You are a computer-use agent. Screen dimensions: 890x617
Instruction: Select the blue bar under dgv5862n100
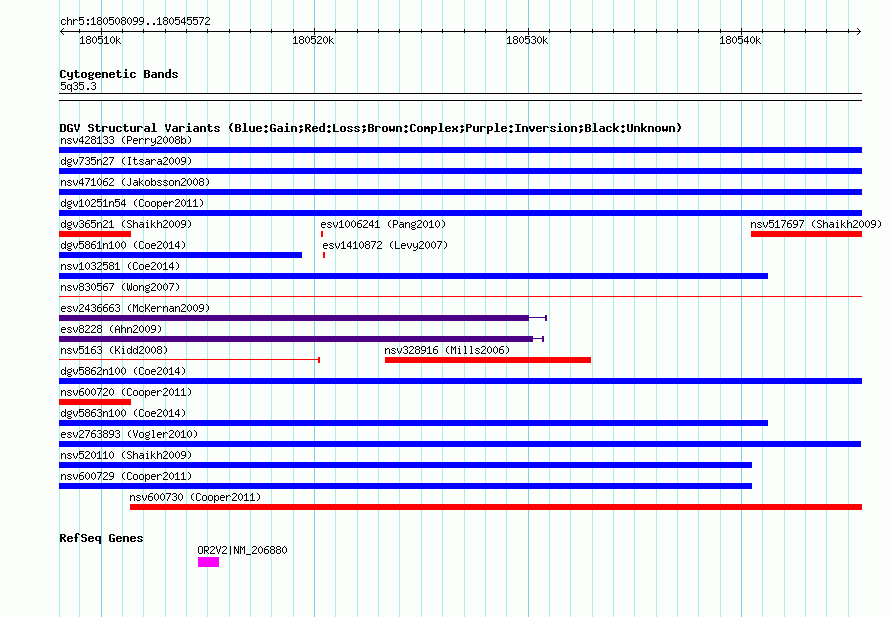(x=460, y=381)
